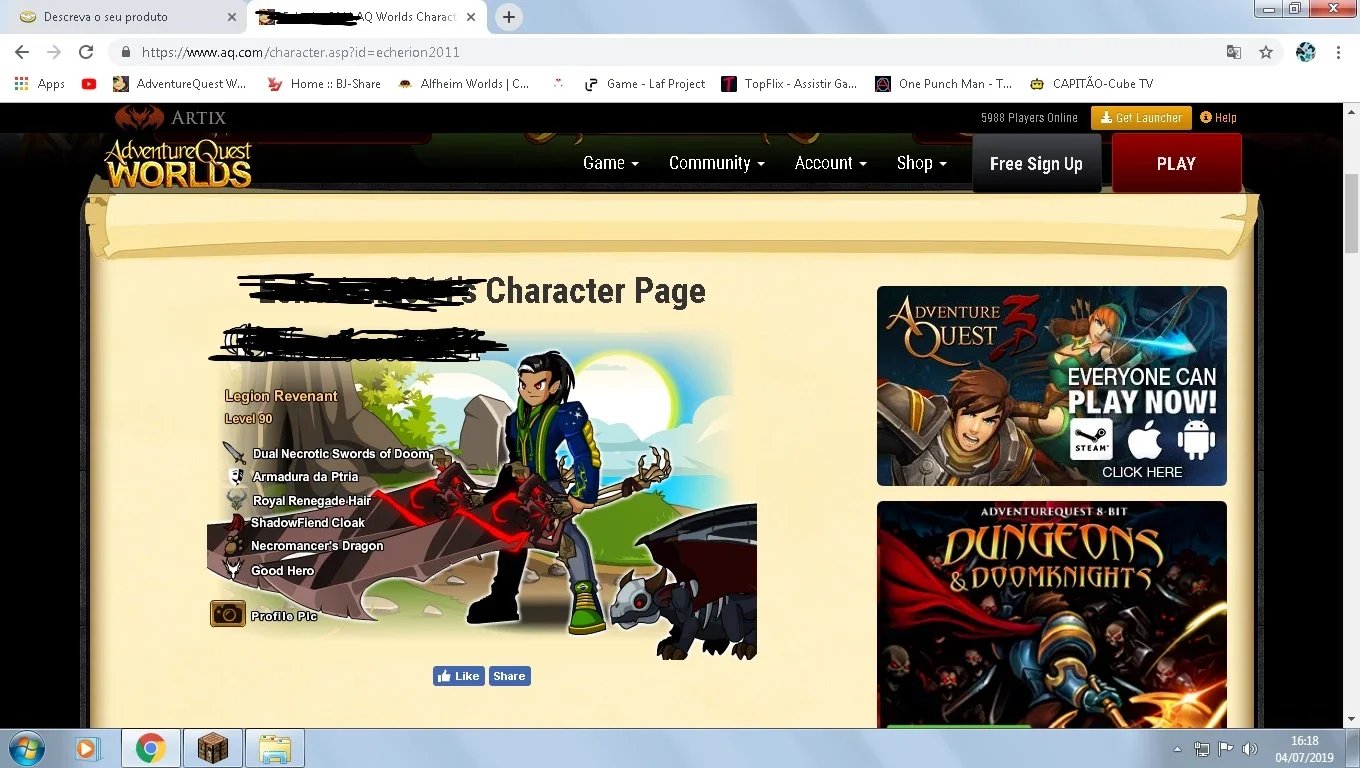Open the AdventureQuest 3D ad banner
This screenshot has width=1360, height=768.
click(x=1052, y=386)
